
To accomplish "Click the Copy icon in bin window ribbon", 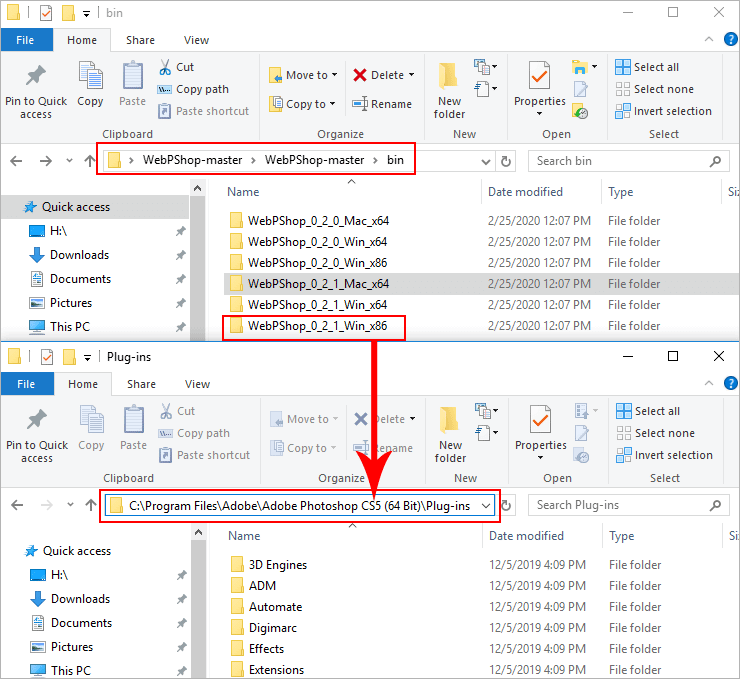I will coord(90,75).
